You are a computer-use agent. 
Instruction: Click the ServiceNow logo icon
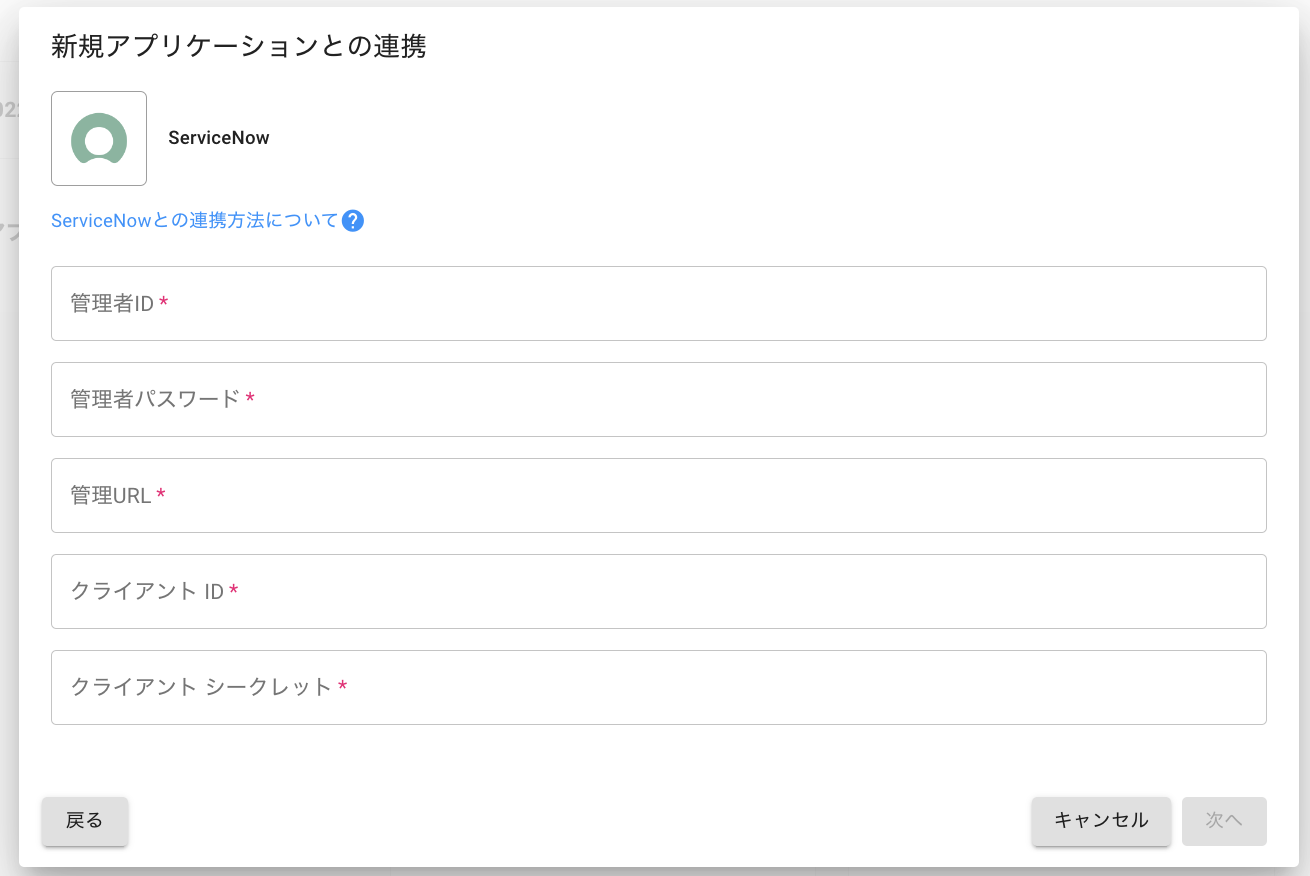pos(99,138)
